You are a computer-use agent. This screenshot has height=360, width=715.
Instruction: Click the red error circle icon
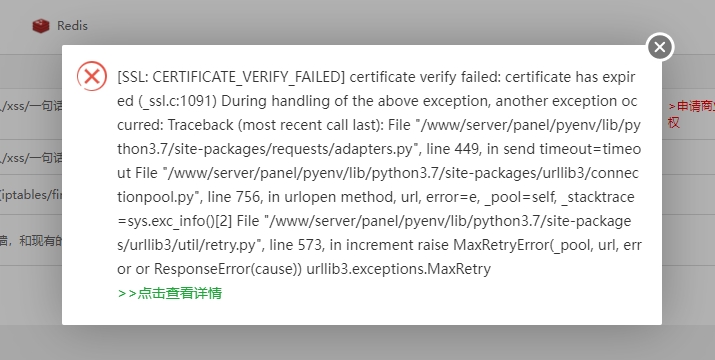[92, 76]
